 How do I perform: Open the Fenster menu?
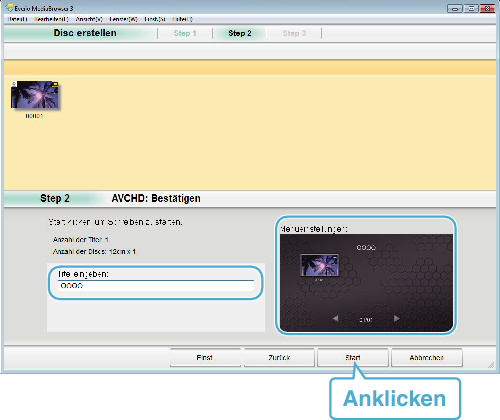(123, 19)
